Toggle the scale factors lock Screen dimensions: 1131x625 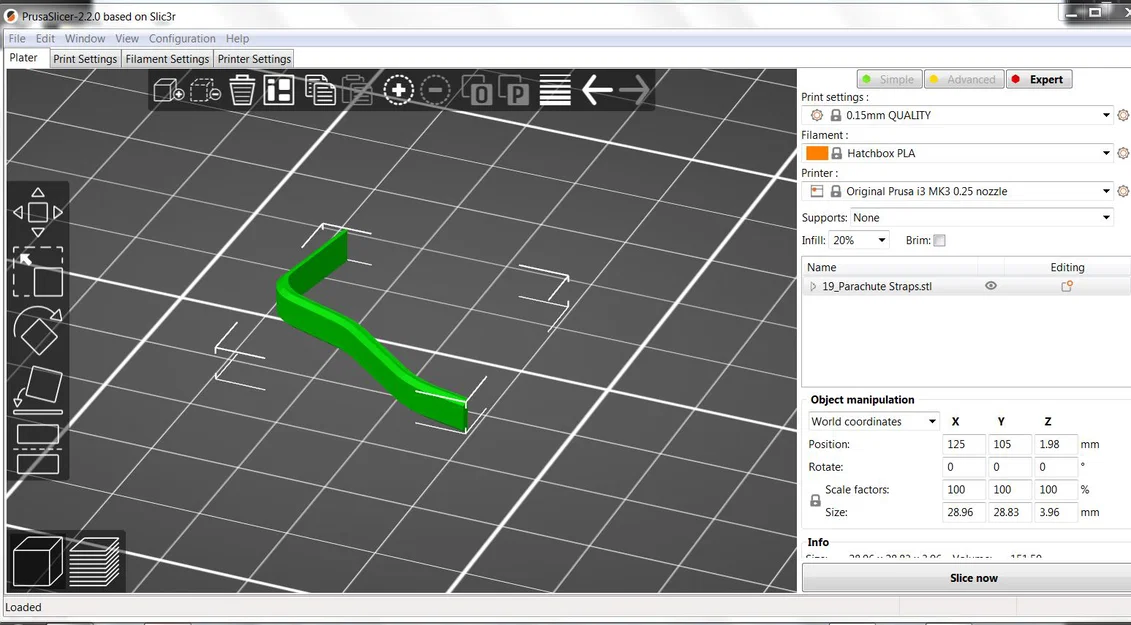pos(815,501)
